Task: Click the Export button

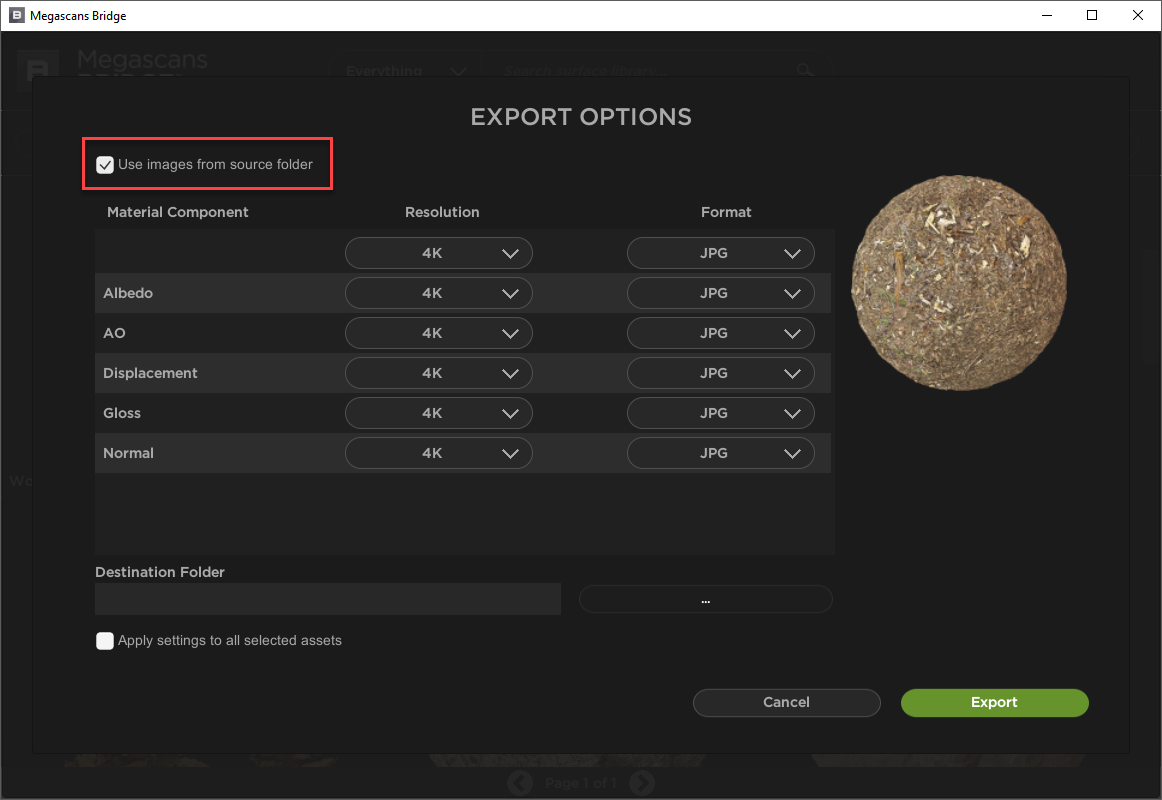Action: tap(994, 702)
